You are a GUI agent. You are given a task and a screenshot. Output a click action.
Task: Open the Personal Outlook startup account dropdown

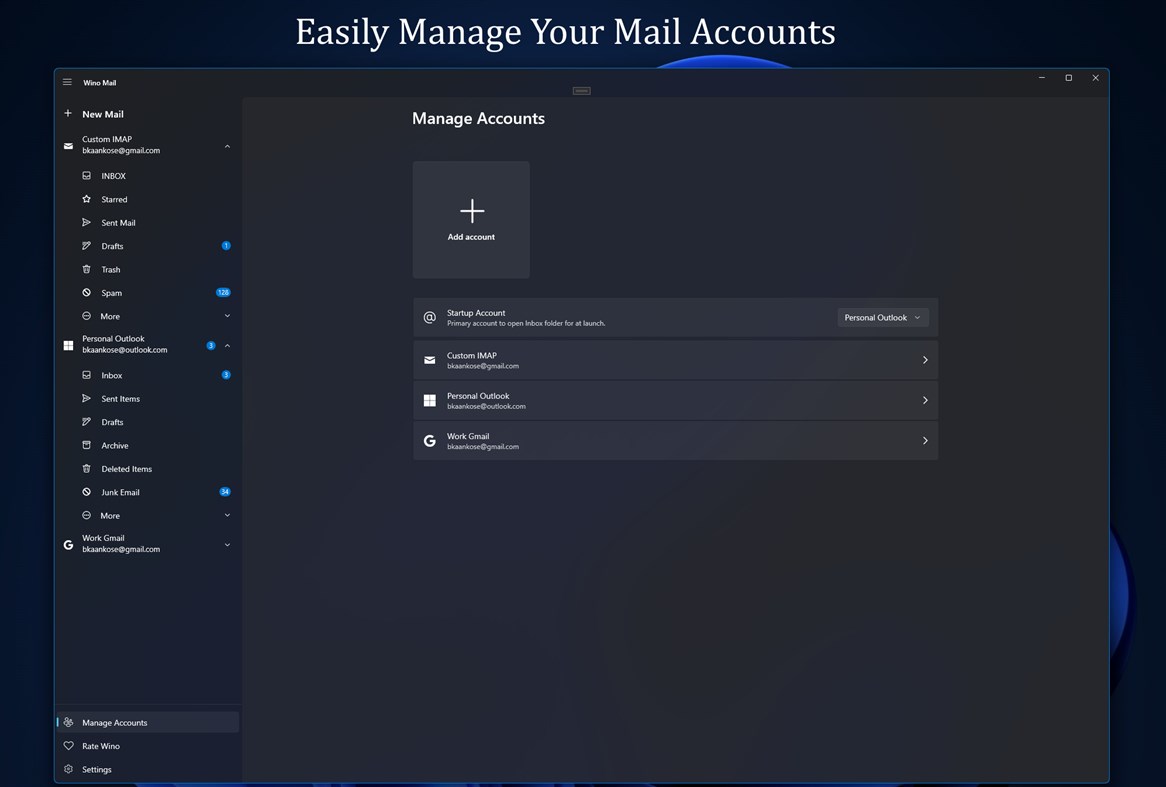pyautogui.click(x=883, y=317)
